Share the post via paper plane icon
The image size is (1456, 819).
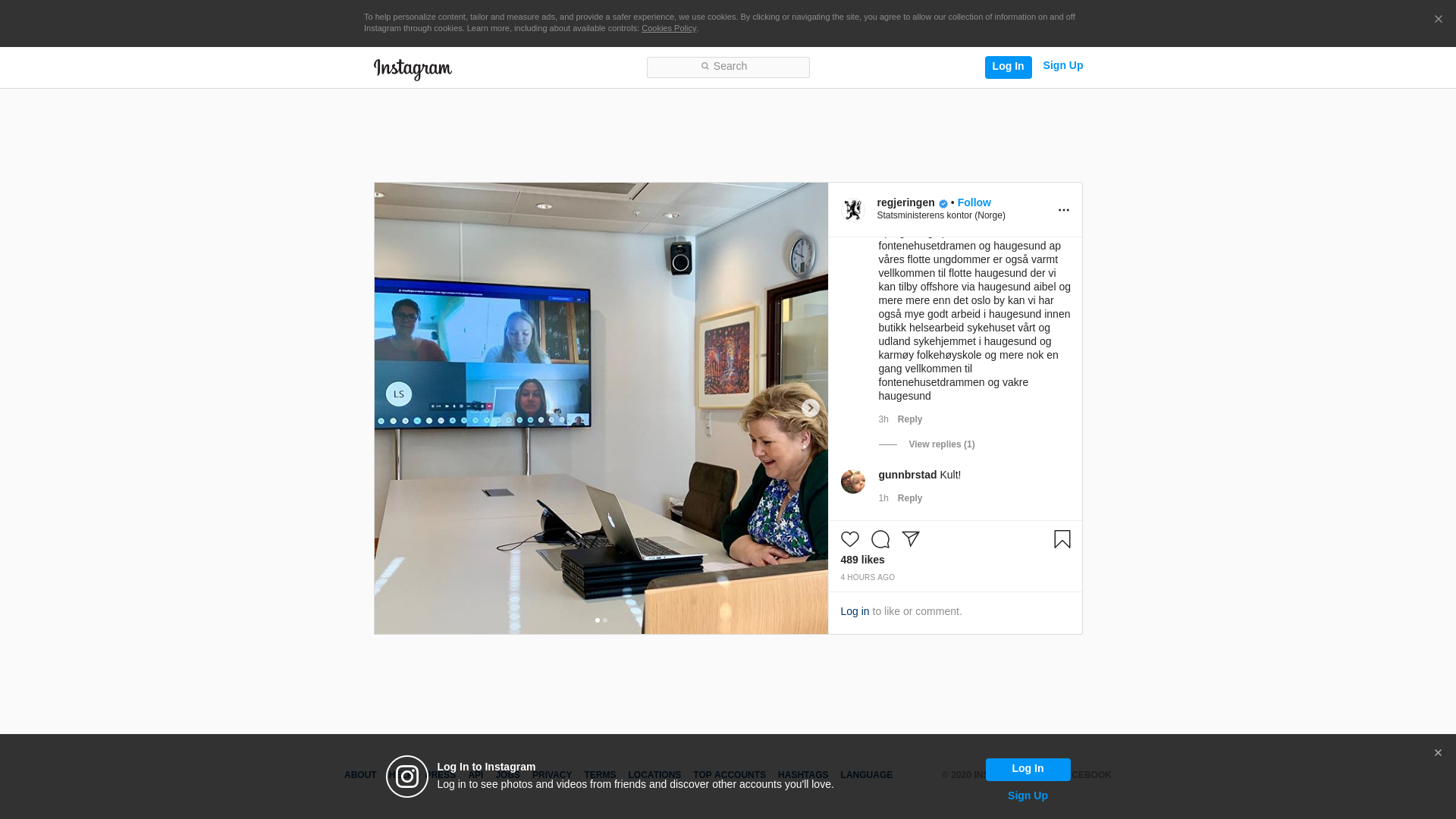911,539
